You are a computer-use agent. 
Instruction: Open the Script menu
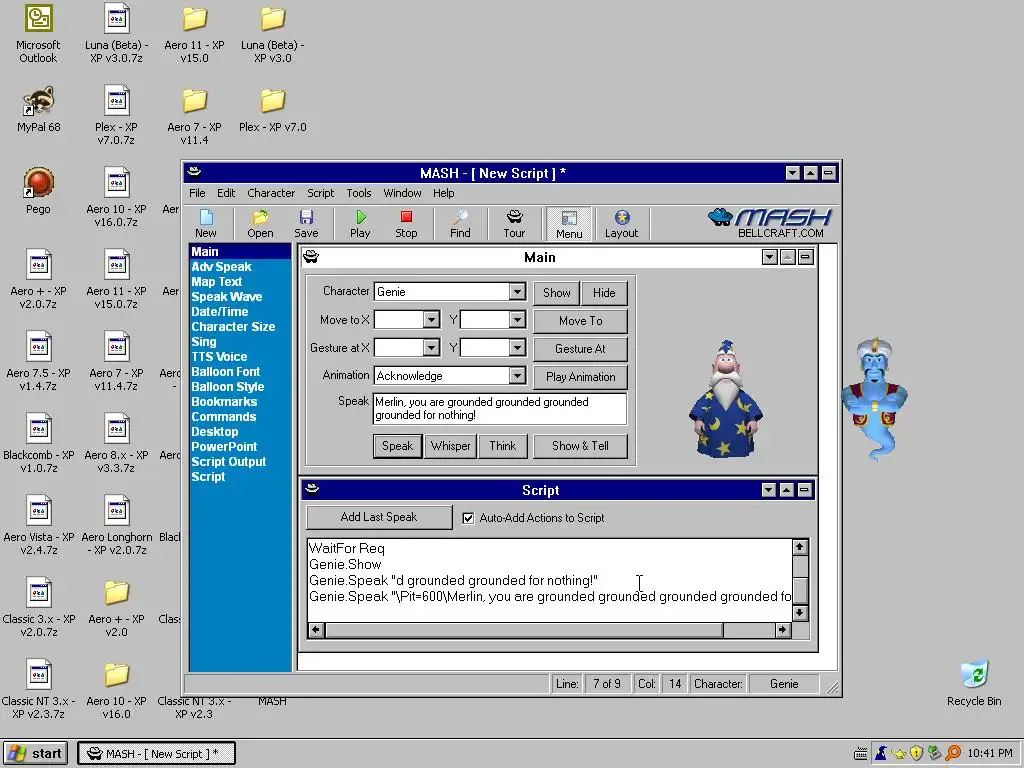321,193
